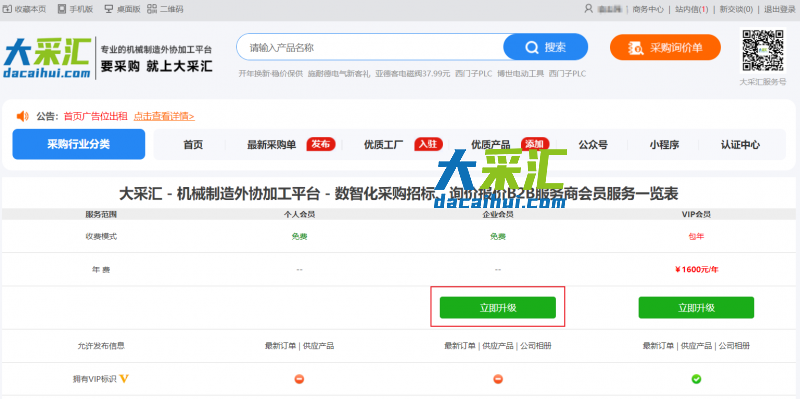The image size is (800, 399).
Task: Click hot keyword 施耐德电气新客礼
Action: click(339, 74)
